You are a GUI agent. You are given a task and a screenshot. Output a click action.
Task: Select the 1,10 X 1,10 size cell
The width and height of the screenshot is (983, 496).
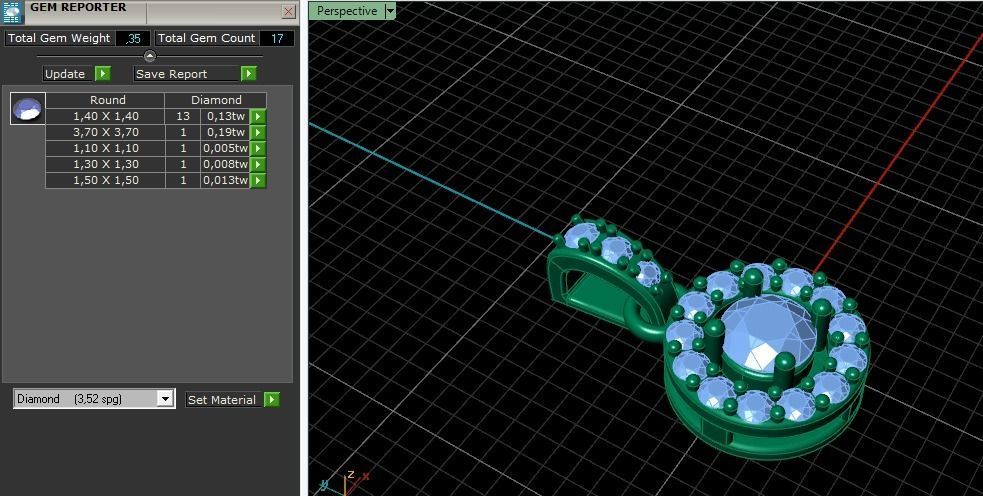[105, 149]
